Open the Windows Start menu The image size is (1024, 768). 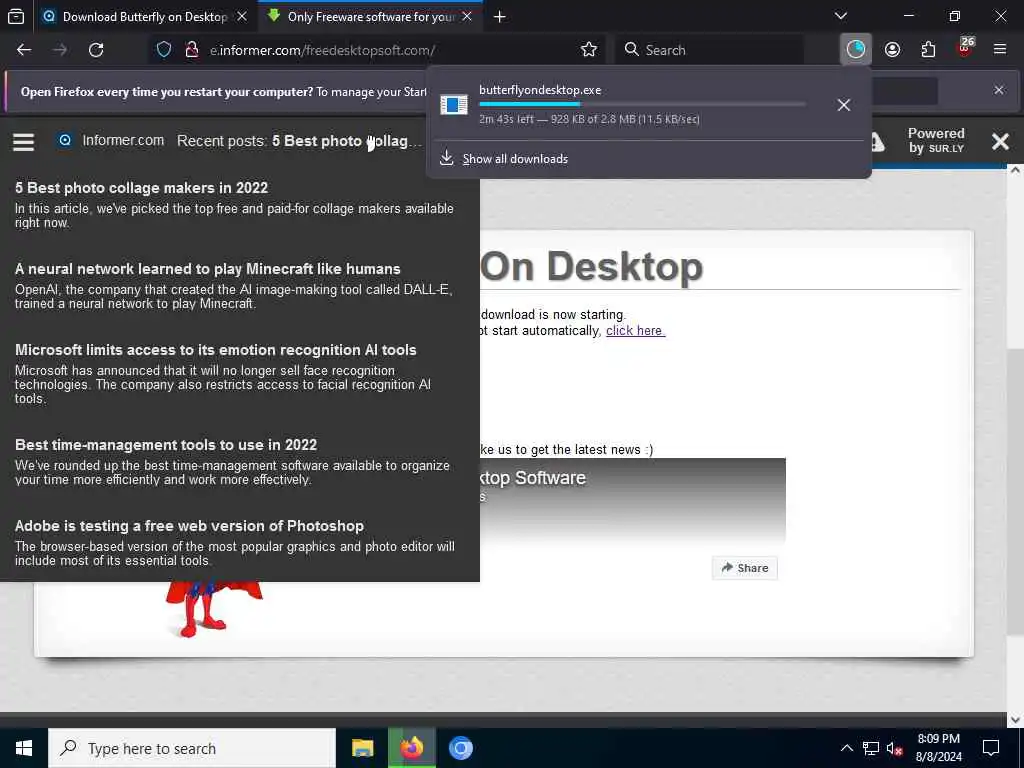pyautogui.click(x=24, y=748)
